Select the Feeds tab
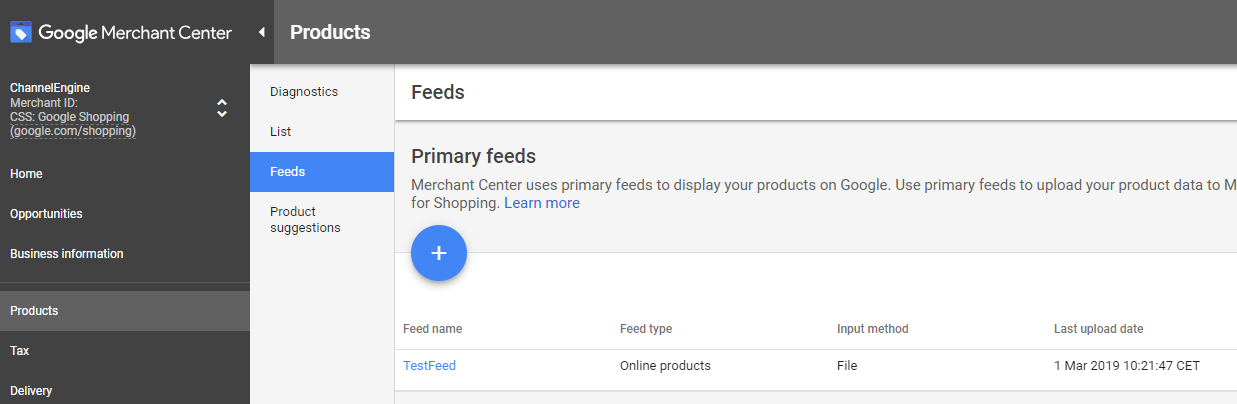Screen dimensions: 1237x404 [288, 172]
